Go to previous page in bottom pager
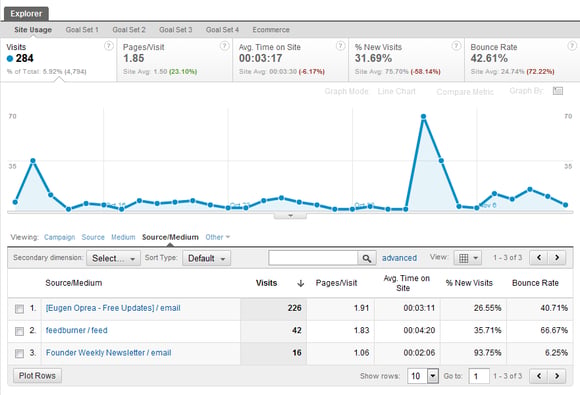The height and width of the screenshot is (395, 580). click(x=539, y=376)
